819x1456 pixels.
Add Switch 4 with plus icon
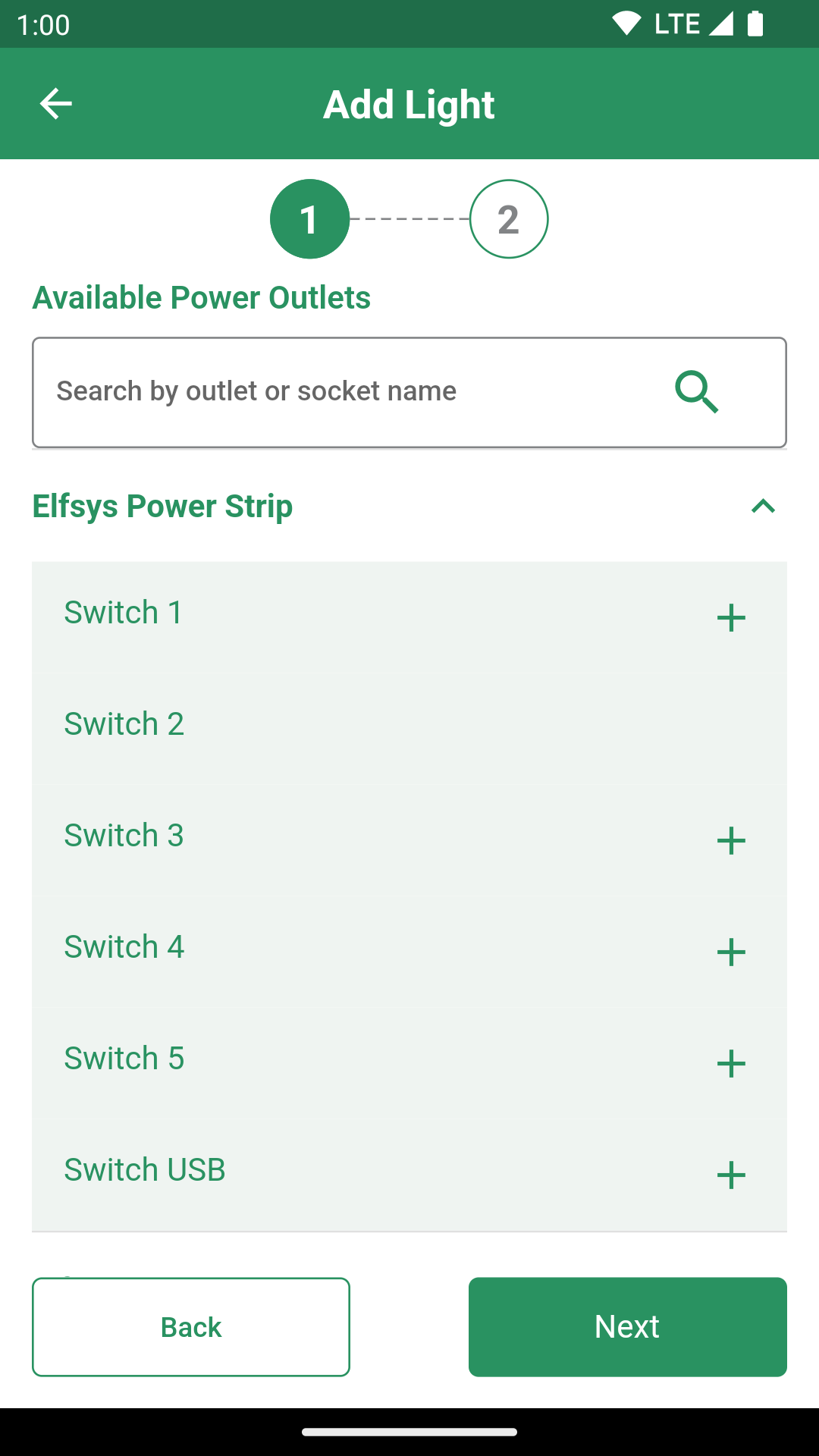[731, 952]
